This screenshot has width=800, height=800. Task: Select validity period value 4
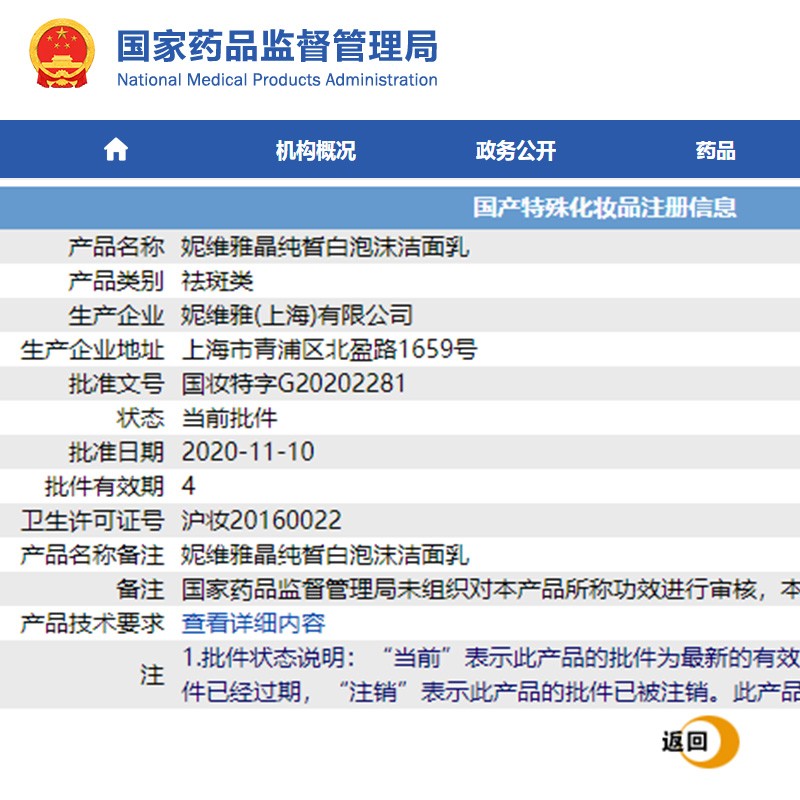188,486
